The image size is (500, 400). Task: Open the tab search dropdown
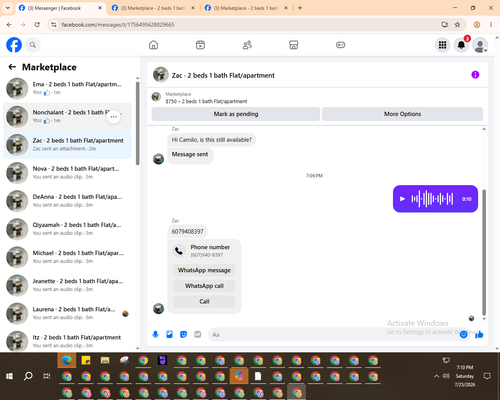tap(8, 8)
